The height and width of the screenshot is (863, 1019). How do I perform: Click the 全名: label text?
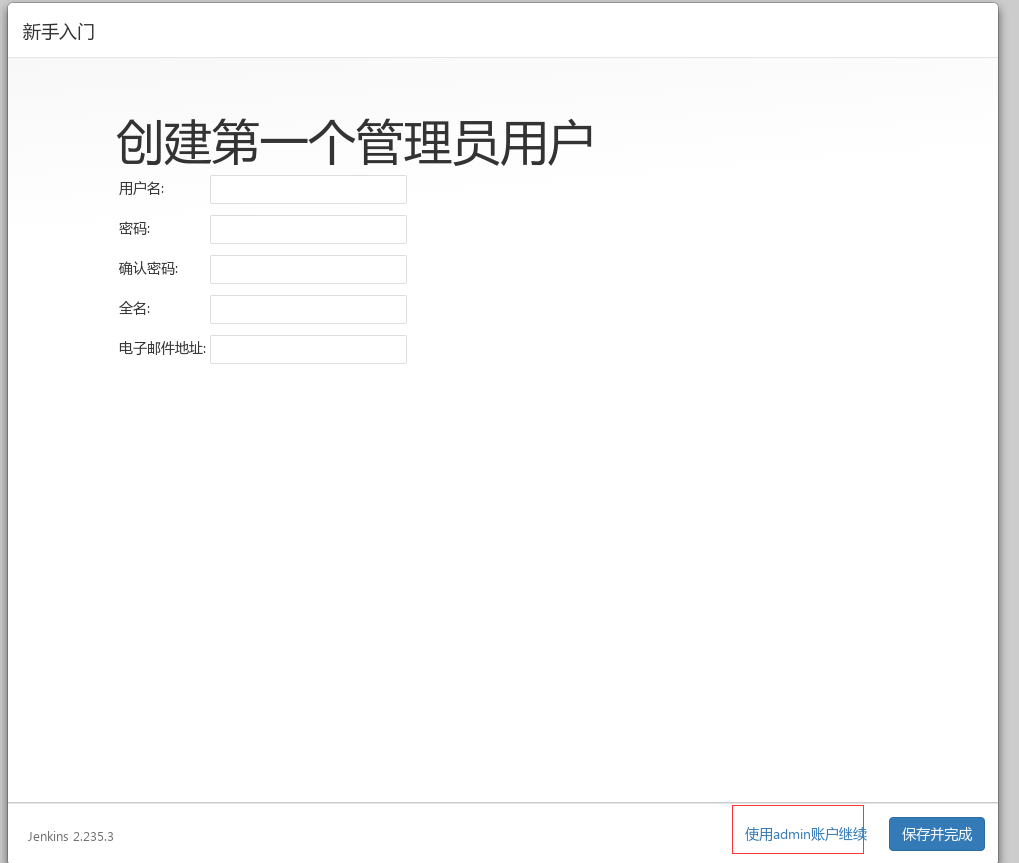point(134,309)
